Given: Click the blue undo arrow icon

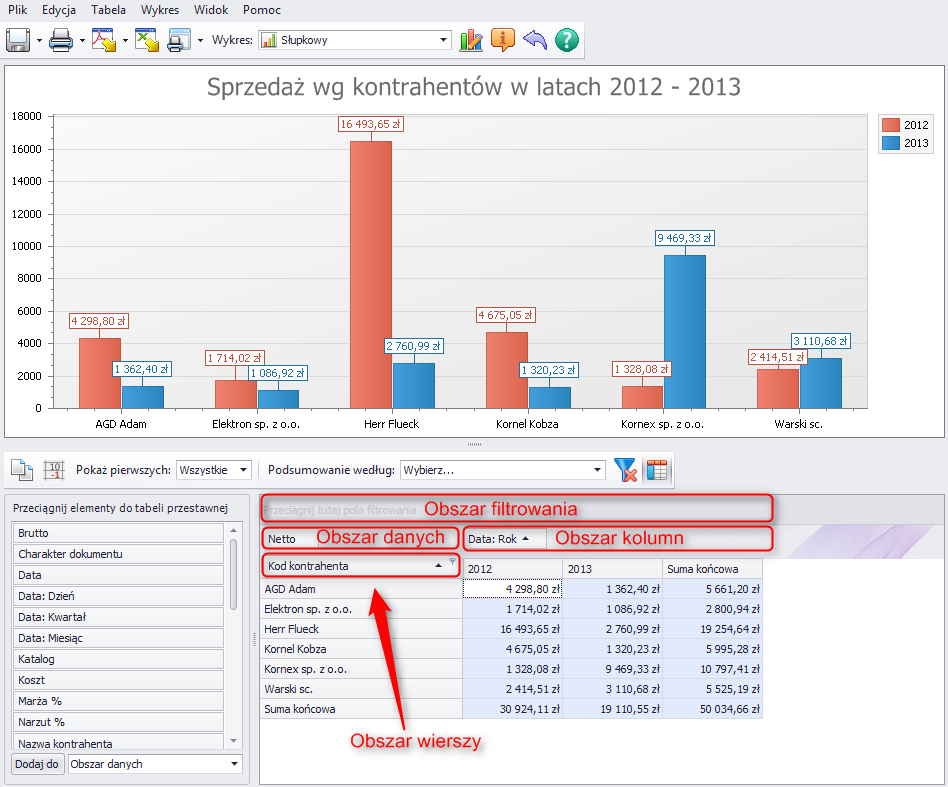Looking at the screenshot, I should (x=534, y=40).
